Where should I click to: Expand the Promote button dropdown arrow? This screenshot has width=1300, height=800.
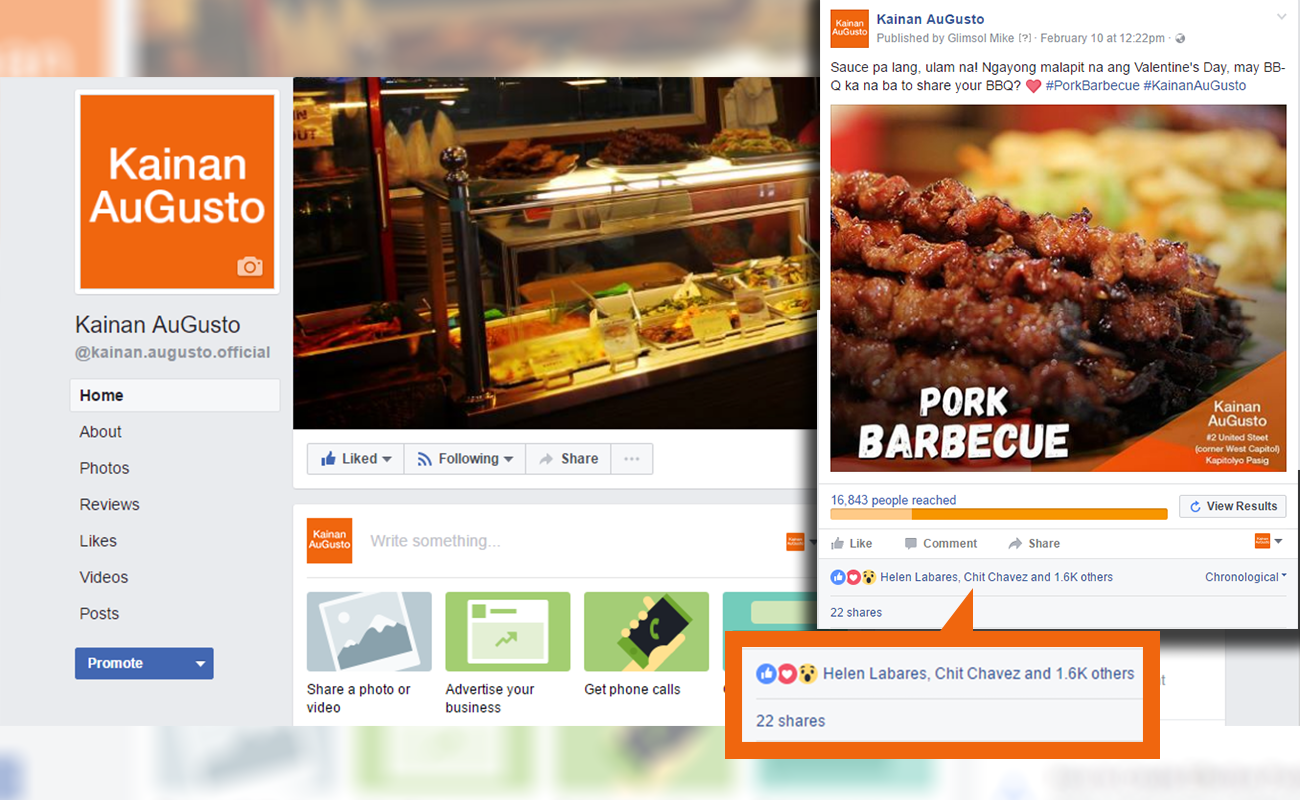(x=200, y=664)
